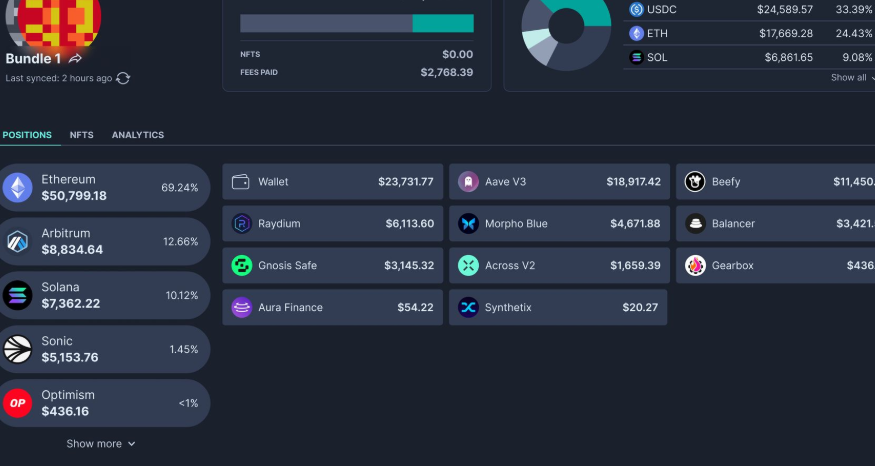Click the Gnosis Safe green icon

point(242,266)
